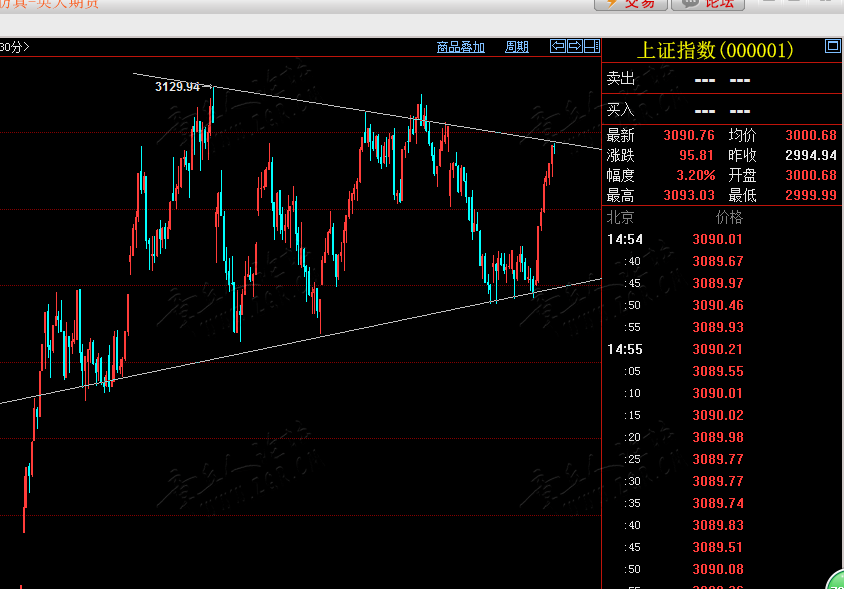Toggle the split panel layout icon
The height and width of the screenshot is (589, 844).
(592, 46)
